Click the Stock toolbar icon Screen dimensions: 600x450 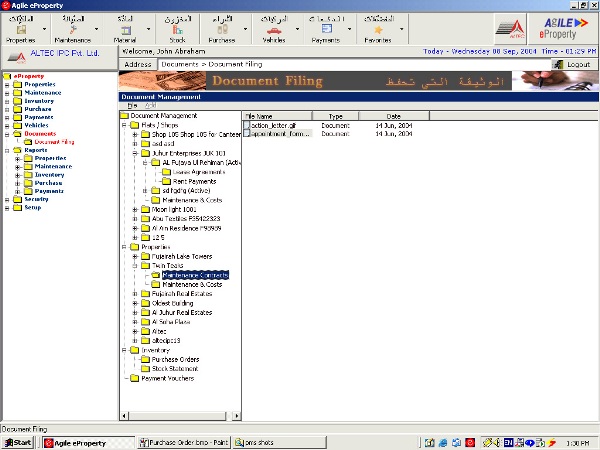coord(177,33)
